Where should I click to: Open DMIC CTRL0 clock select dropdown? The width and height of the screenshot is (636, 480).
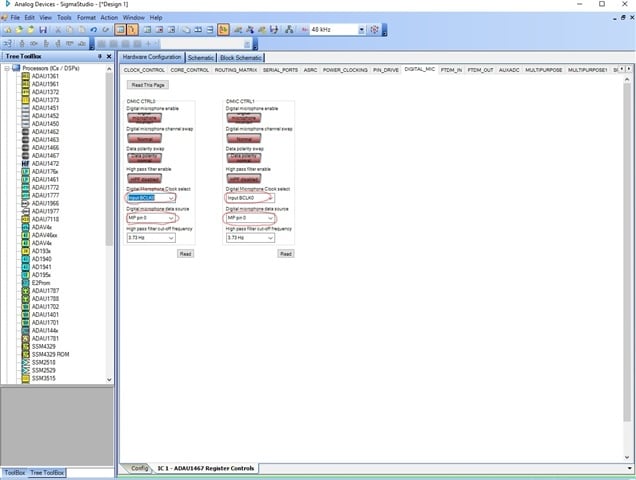[x=151, y=198]
